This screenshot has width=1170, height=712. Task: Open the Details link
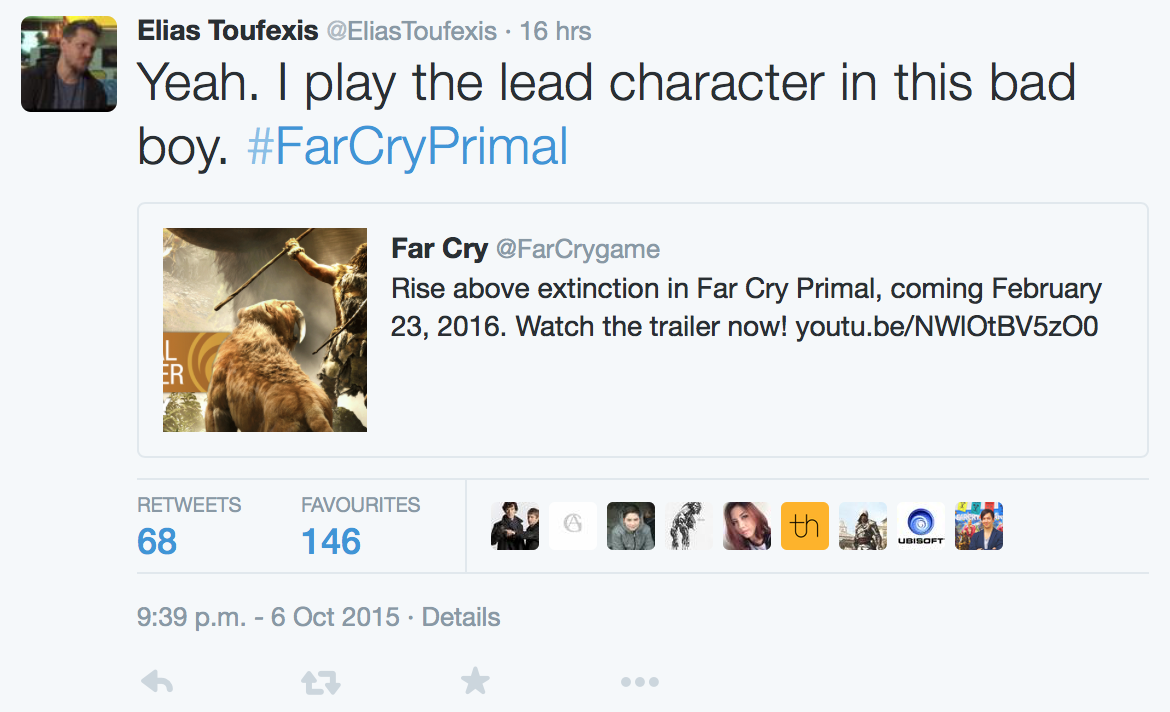[x=461, y=617]
